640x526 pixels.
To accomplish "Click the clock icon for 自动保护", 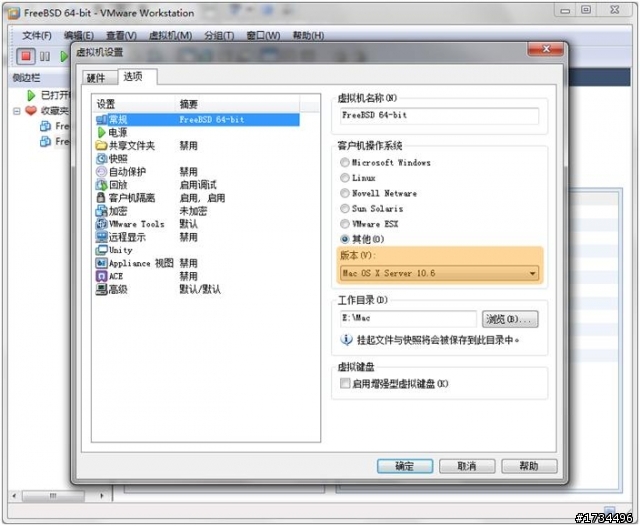I will click(101, 172).
